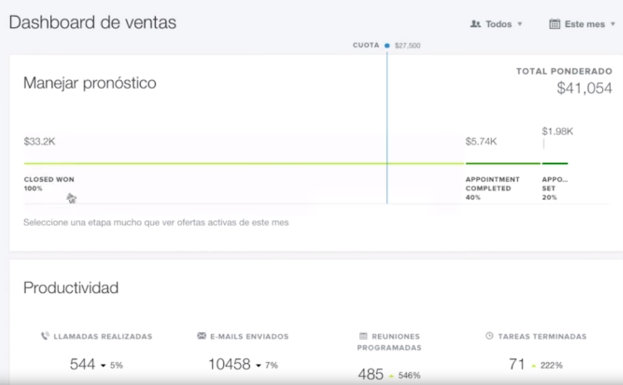The image size is (623, 385).
Task: Click the envelope icon for E-mails Enviados
Action: coord(202,336)
